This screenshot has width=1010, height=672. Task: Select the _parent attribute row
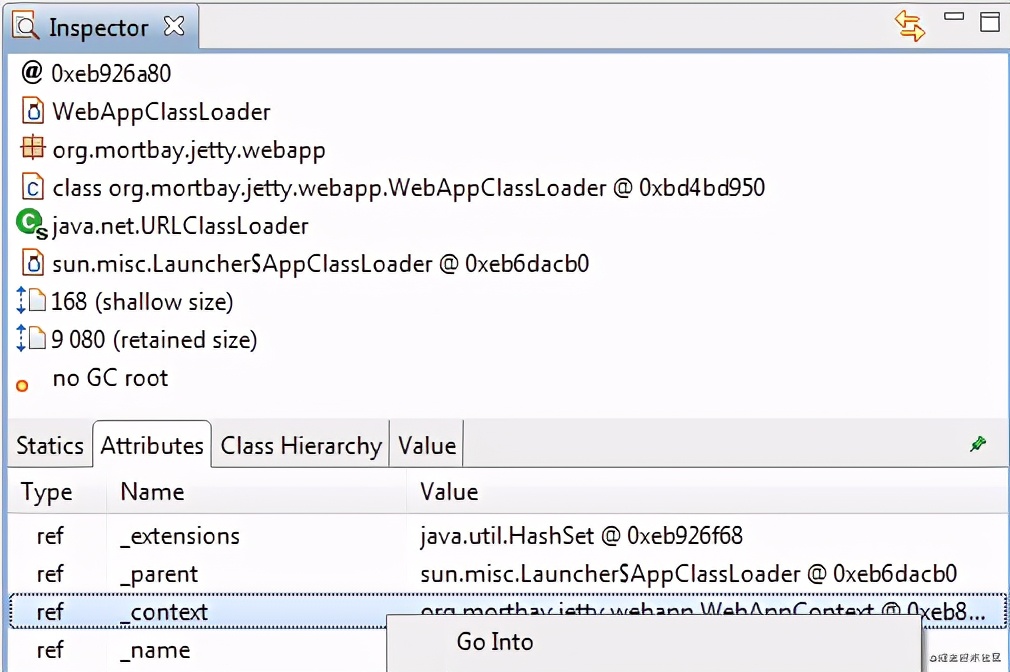[159, 574]
